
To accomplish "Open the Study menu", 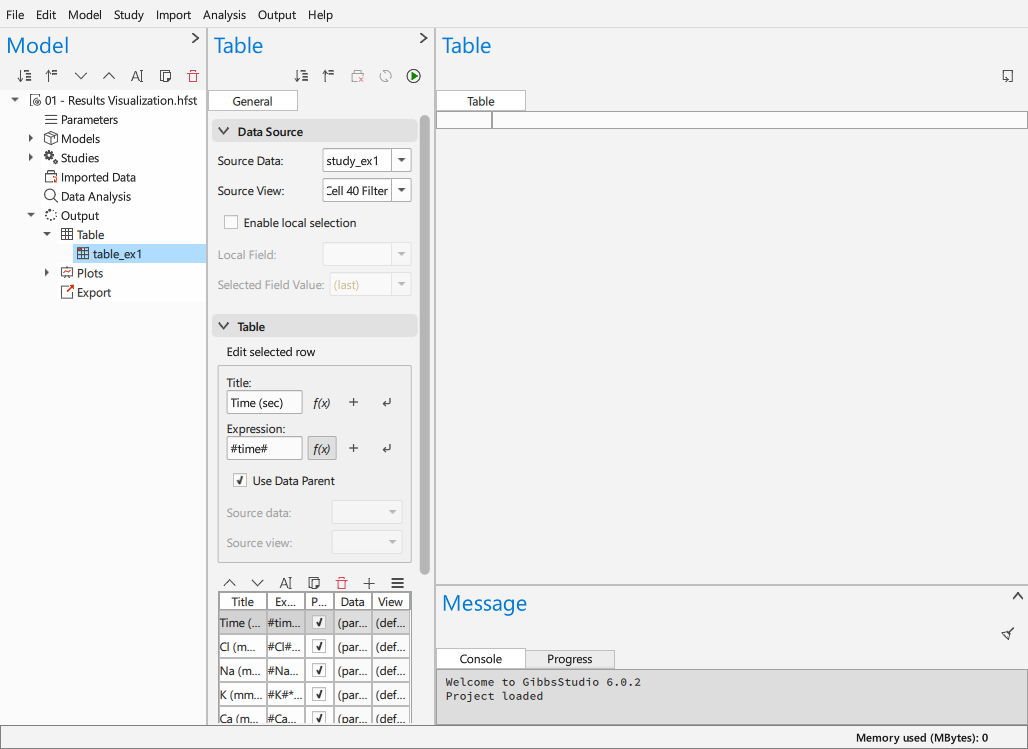I will pyautogui.click(x=128, y=14).
